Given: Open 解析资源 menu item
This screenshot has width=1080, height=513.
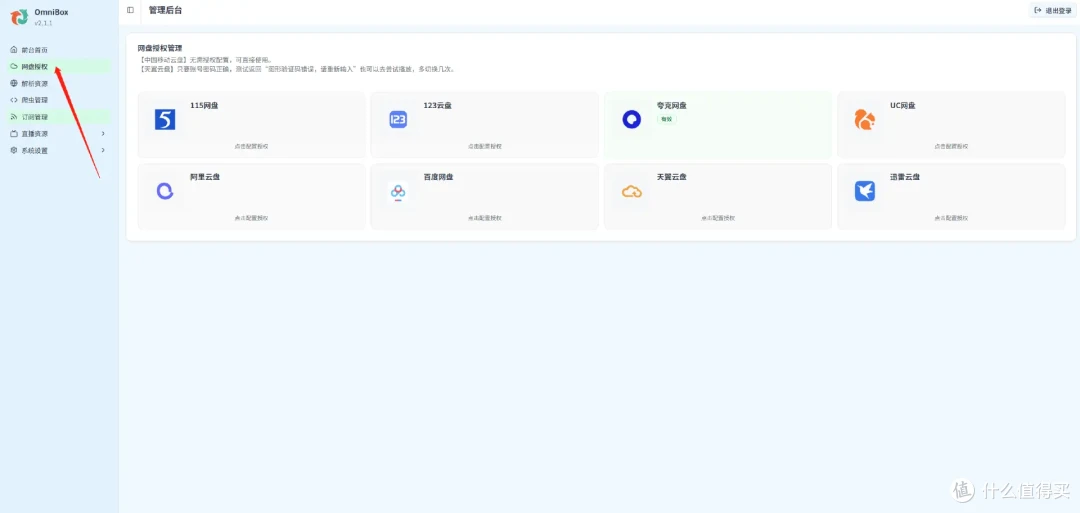Looking at the screenshot, I should [x=34, y=83].
